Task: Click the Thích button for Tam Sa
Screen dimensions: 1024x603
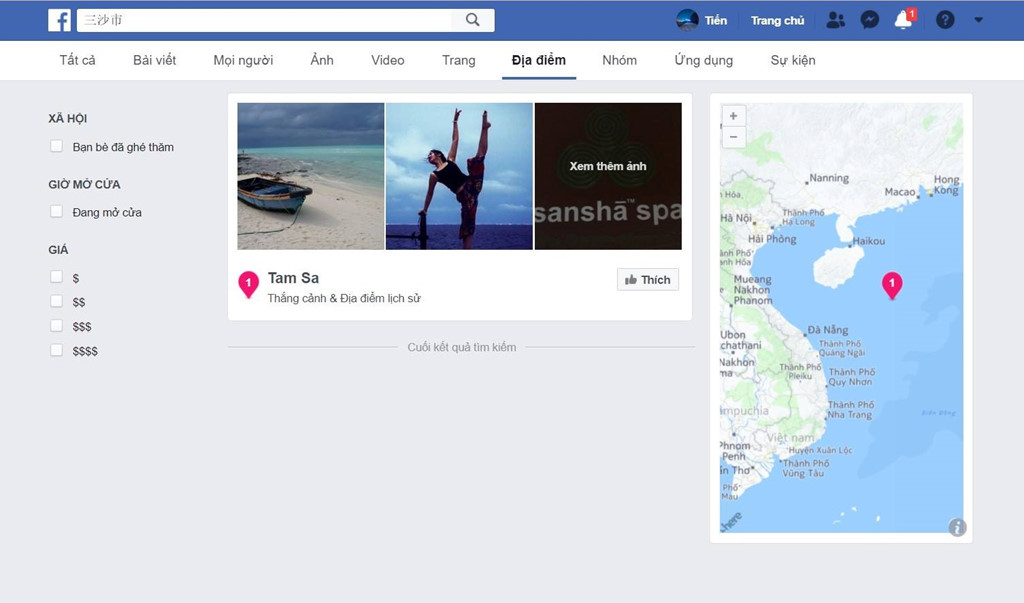Action: tap(647, 279)
